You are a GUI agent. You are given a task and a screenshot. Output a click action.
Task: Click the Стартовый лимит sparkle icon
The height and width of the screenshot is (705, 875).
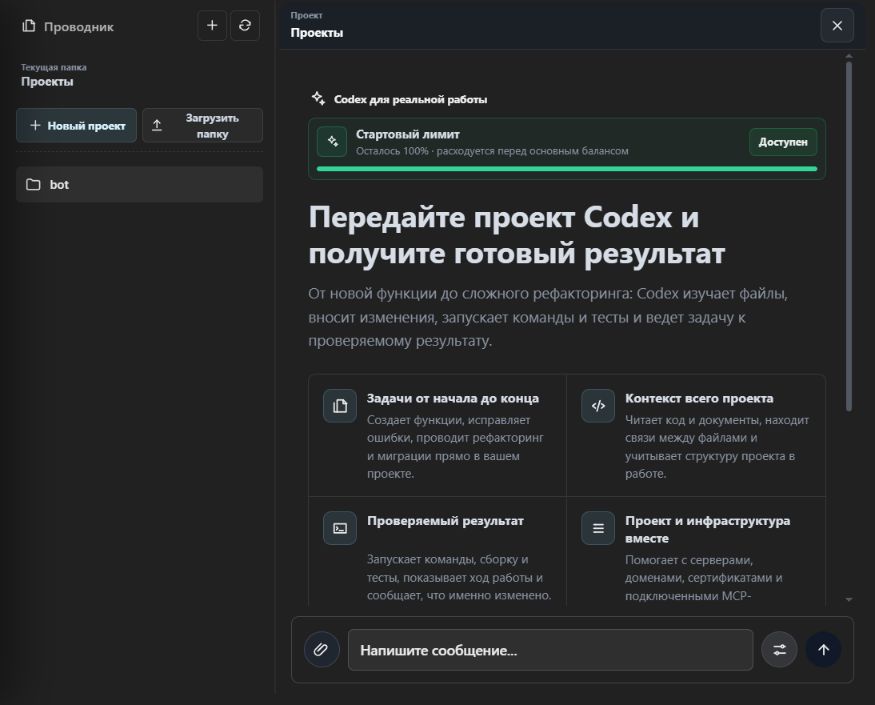click(x=333, y=142)
